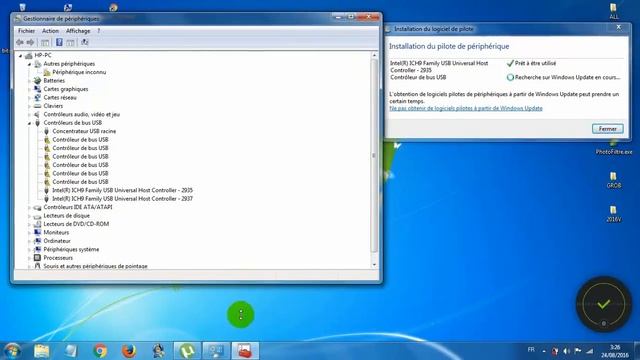The height and width of the screenshot is (360, 640).
Task: Click the Ne pas obtenir de logiciels pilotes link
Action: click(466, 108)
